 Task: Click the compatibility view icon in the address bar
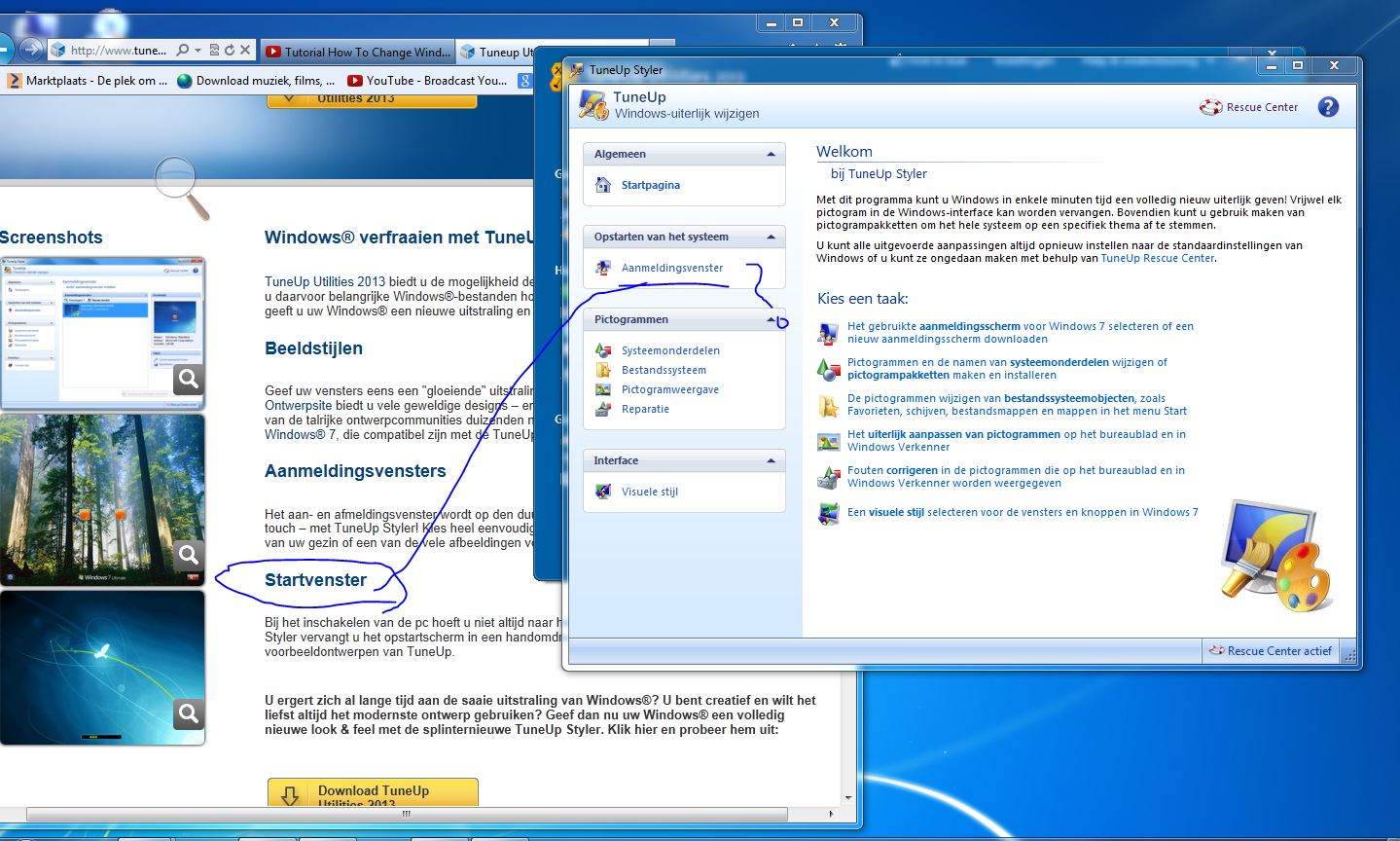(x=214, y=50)
